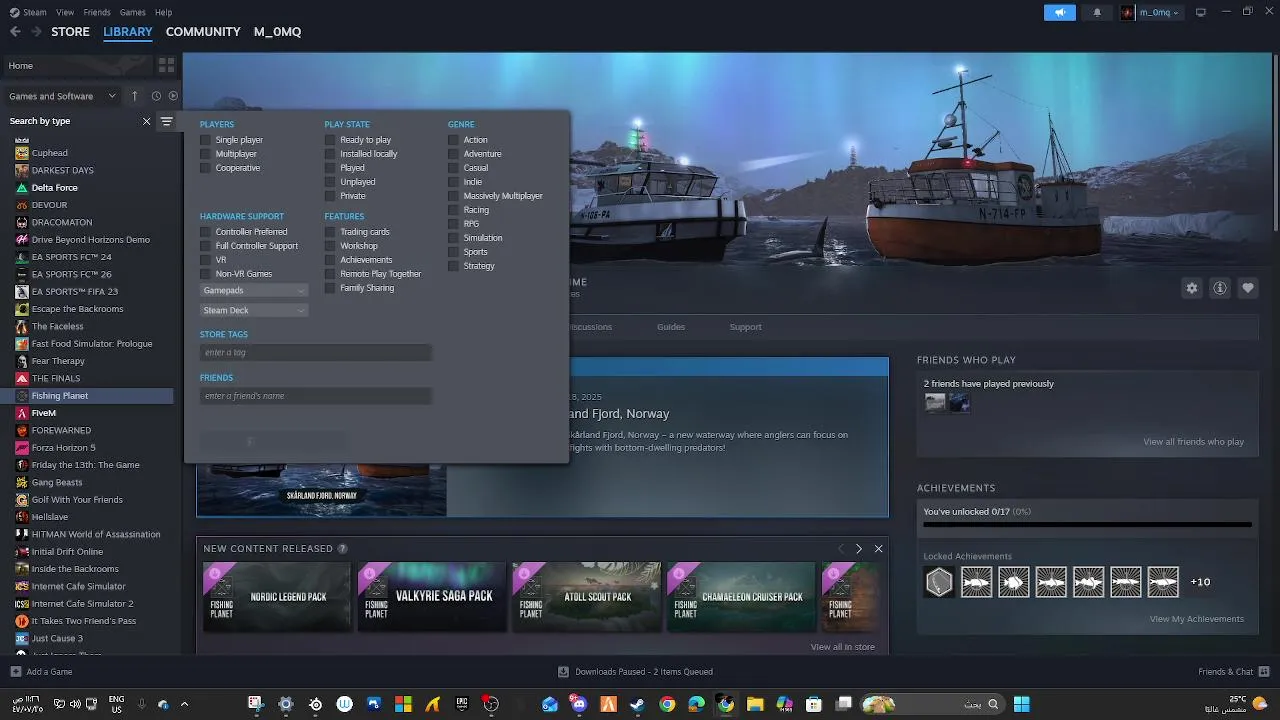Add Fishing Planet to favorites heart
This screenshot has height=720, width=1280.
point(1247,288)
